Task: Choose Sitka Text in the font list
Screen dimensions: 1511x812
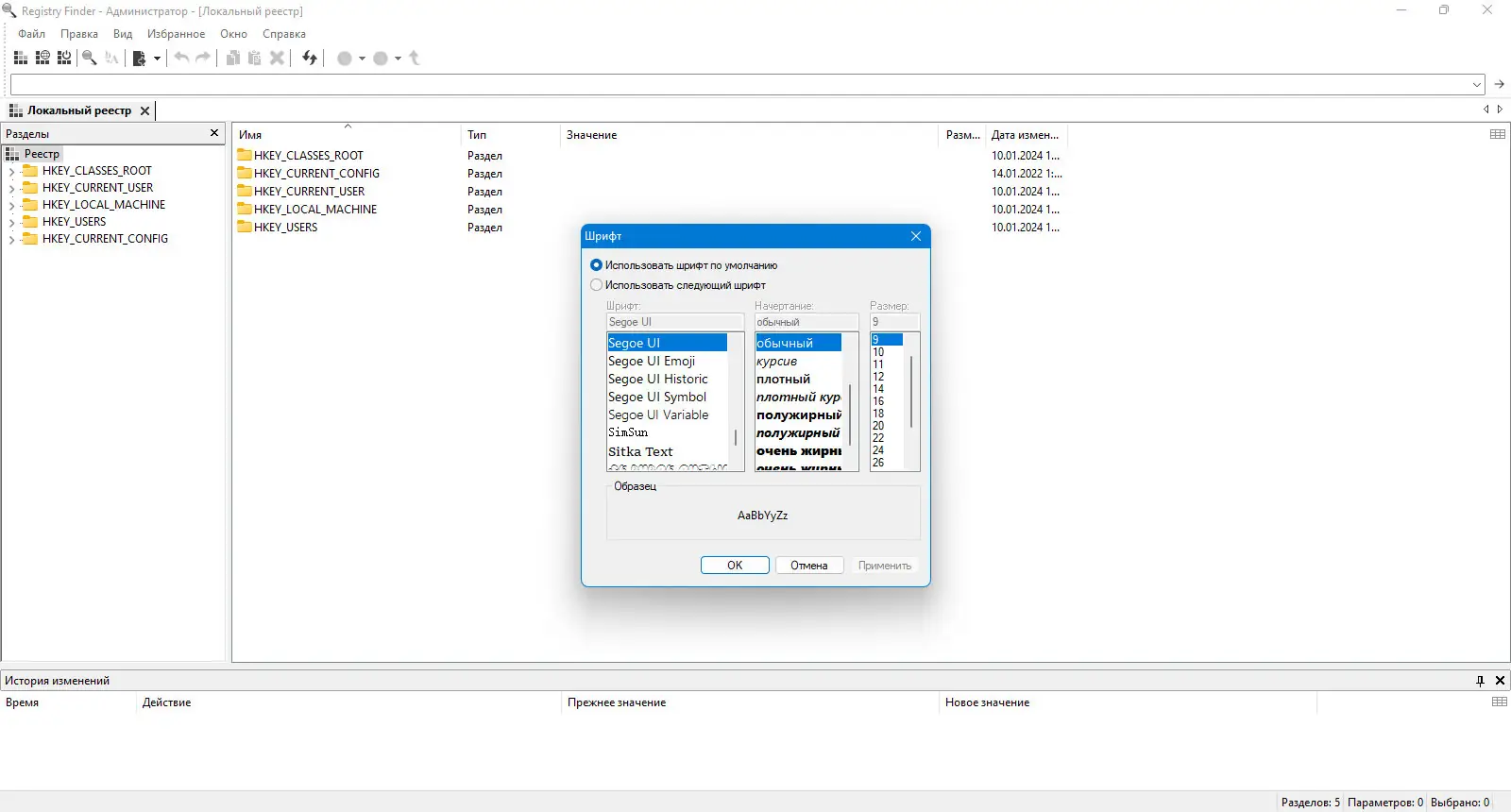Action: (x=640, y=451)
